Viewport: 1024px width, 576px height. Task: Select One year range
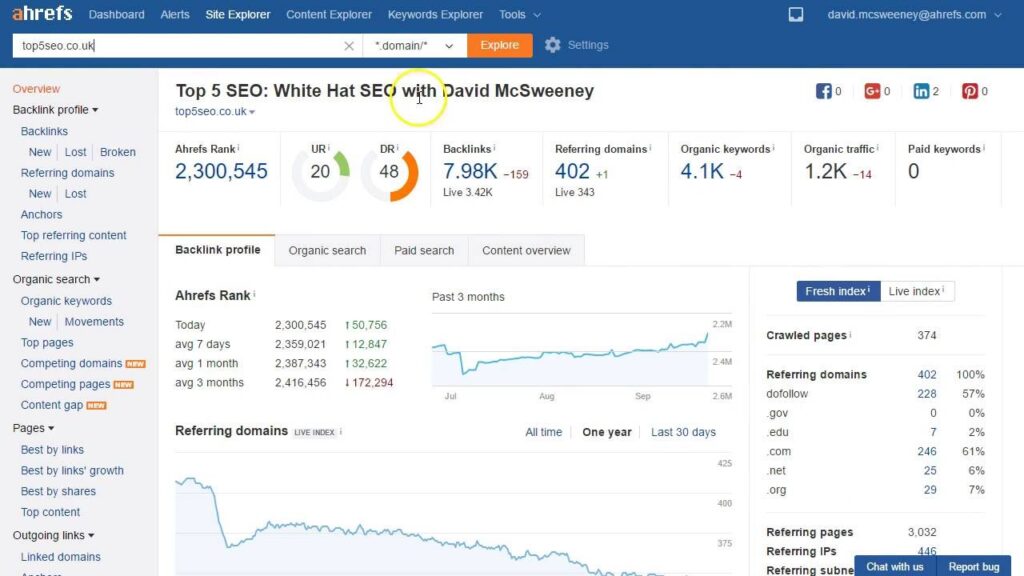607,432
